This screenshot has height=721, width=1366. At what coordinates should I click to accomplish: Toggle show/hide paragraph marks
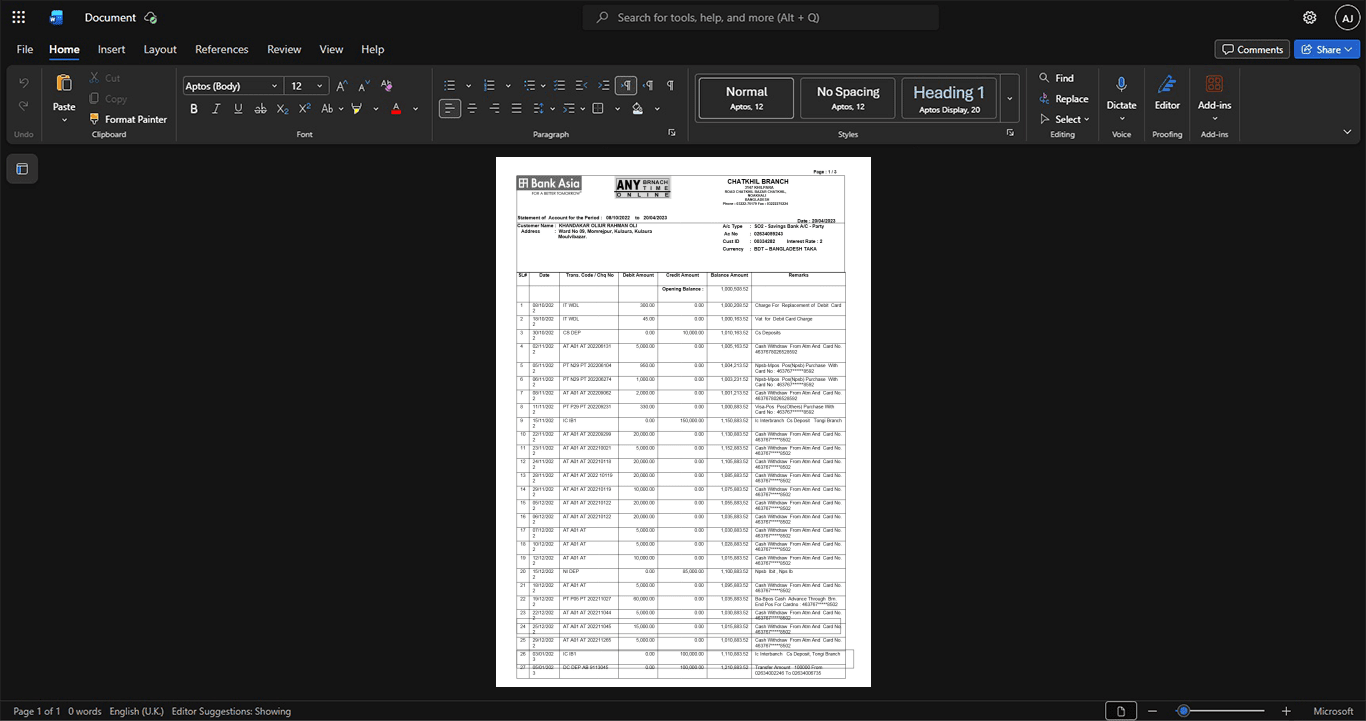[670, 86]
